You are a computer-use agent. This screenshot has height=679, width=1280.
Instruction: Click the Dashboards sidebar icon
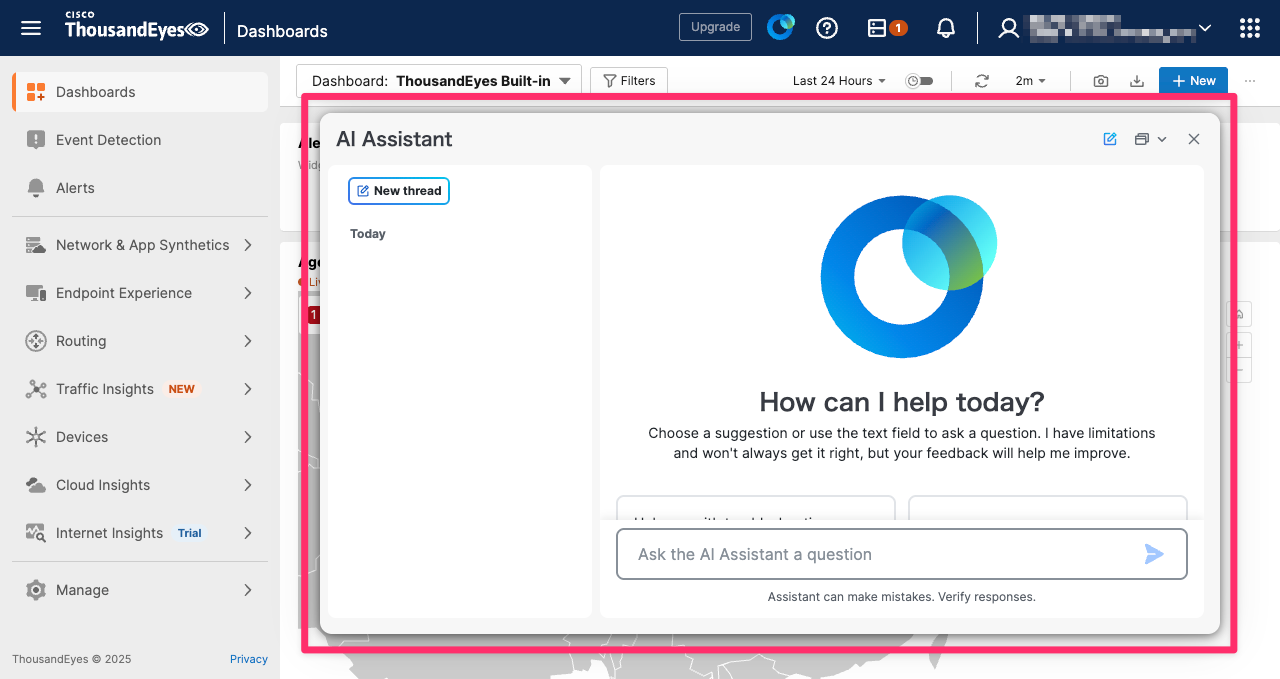(x=36, y=92)
